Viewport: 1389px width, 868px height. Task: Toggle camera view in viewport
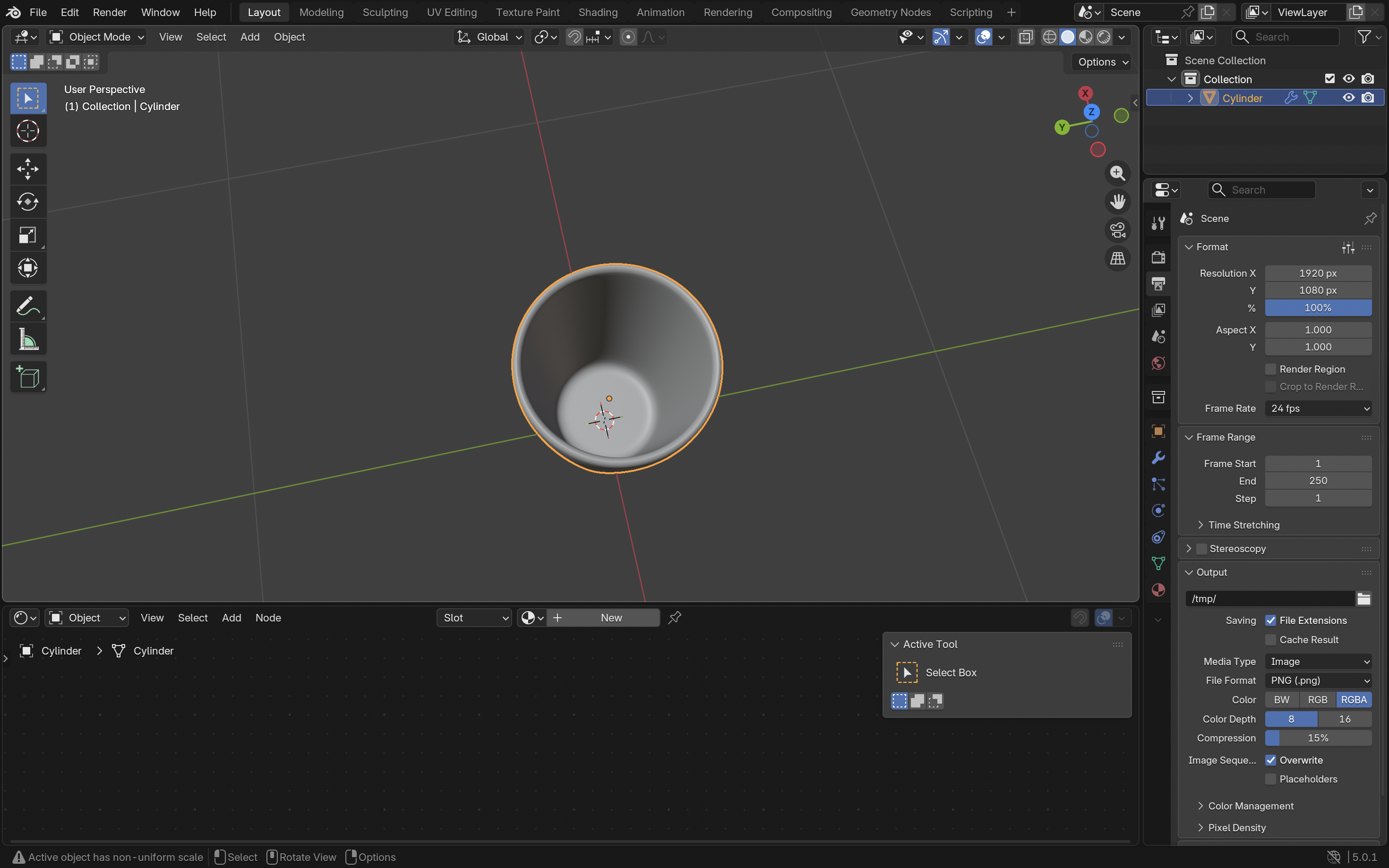[x=1117, y=230]
